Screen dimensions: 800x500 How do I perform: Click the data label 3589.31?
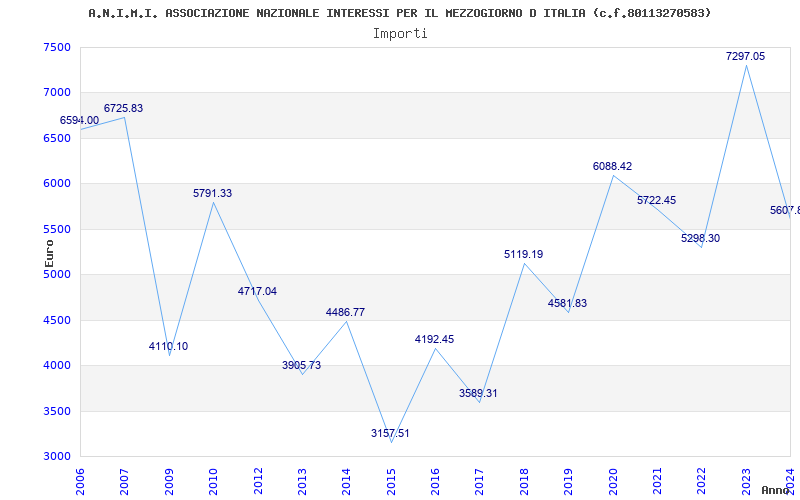[478, 393]
